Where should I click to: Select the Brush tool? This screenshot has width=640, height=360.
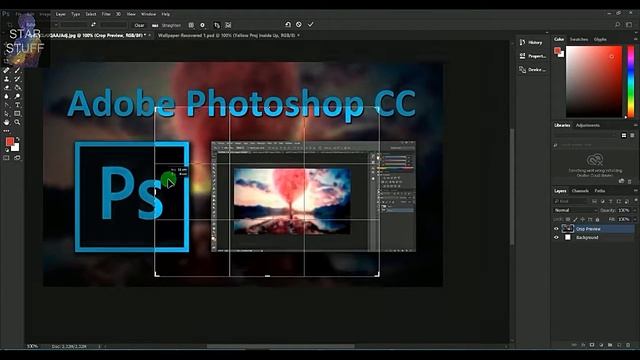[x=17, y=70]
